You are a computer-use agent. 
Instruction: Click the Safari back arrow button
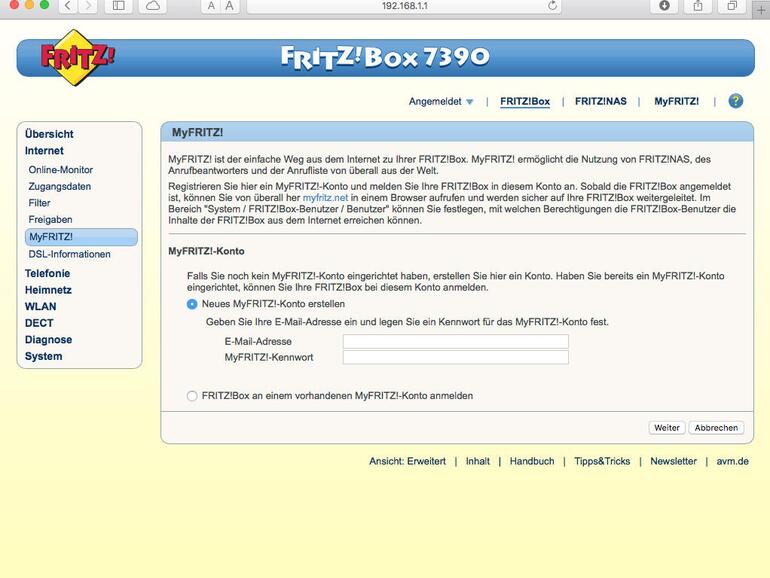[68, 6]
